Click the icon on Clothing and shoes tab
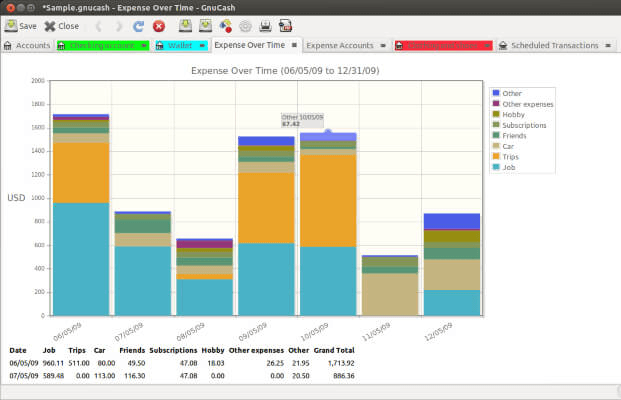Screen dimensions: 621x400 [x=400, y=46]
